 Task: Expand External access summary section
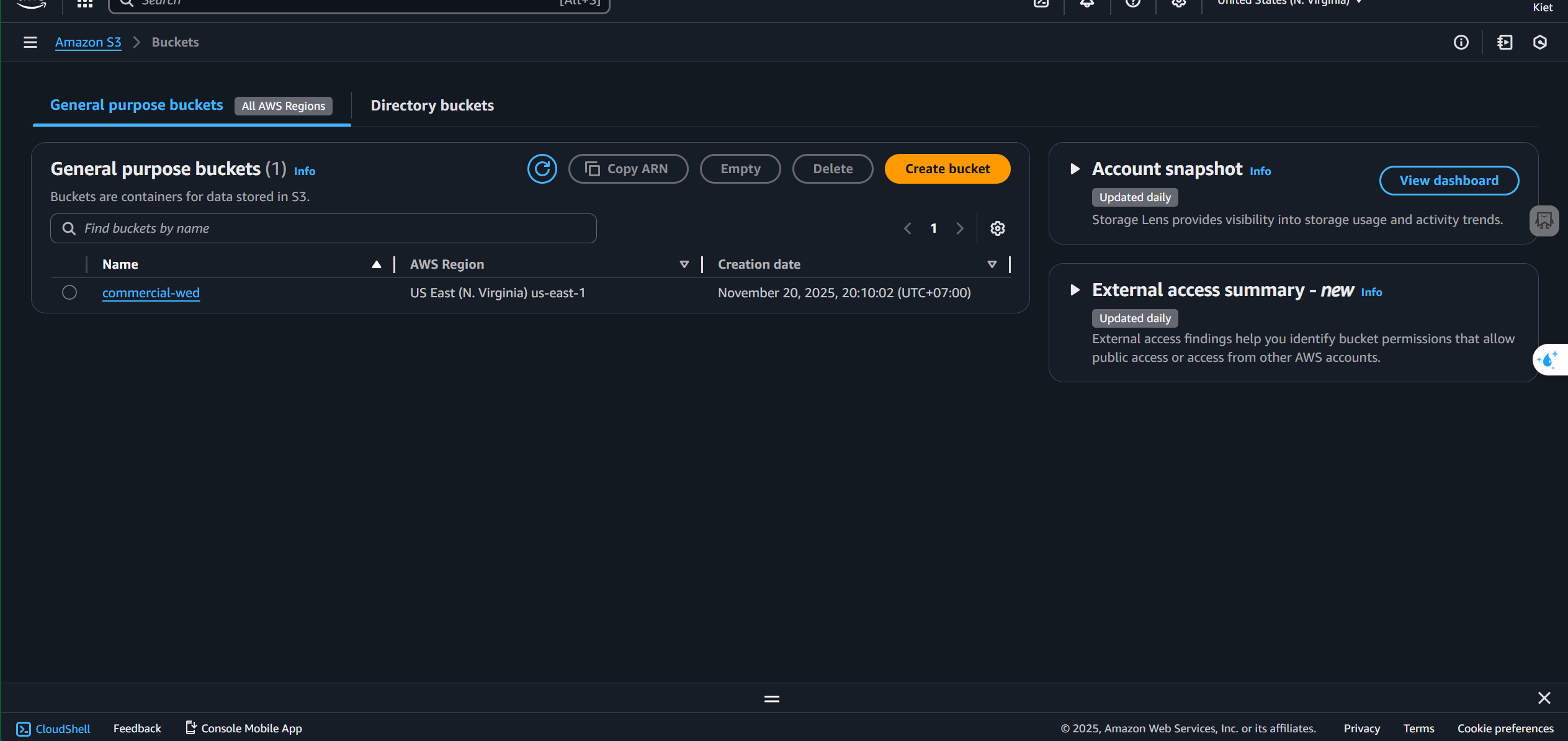[1075, 290]
